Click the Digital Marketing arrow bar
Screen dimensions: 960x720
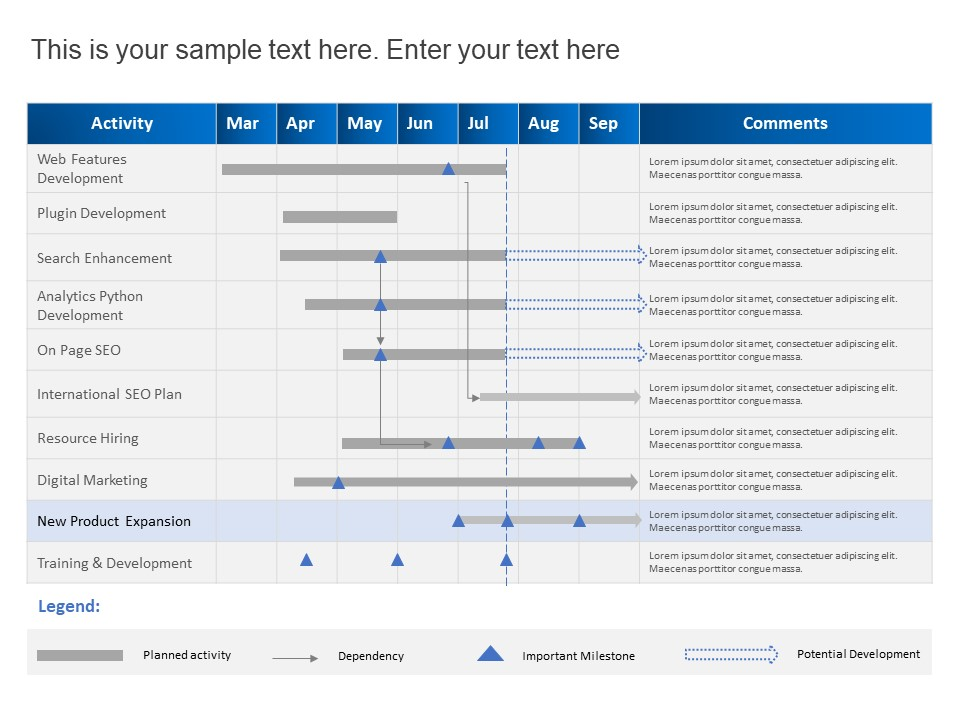point(466,482)
